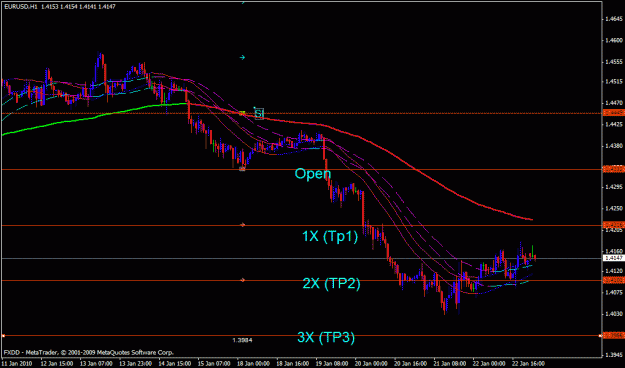Click the orange price tag of the TP3 line
This screenshot has height=368, width=625.
(614, 336)
